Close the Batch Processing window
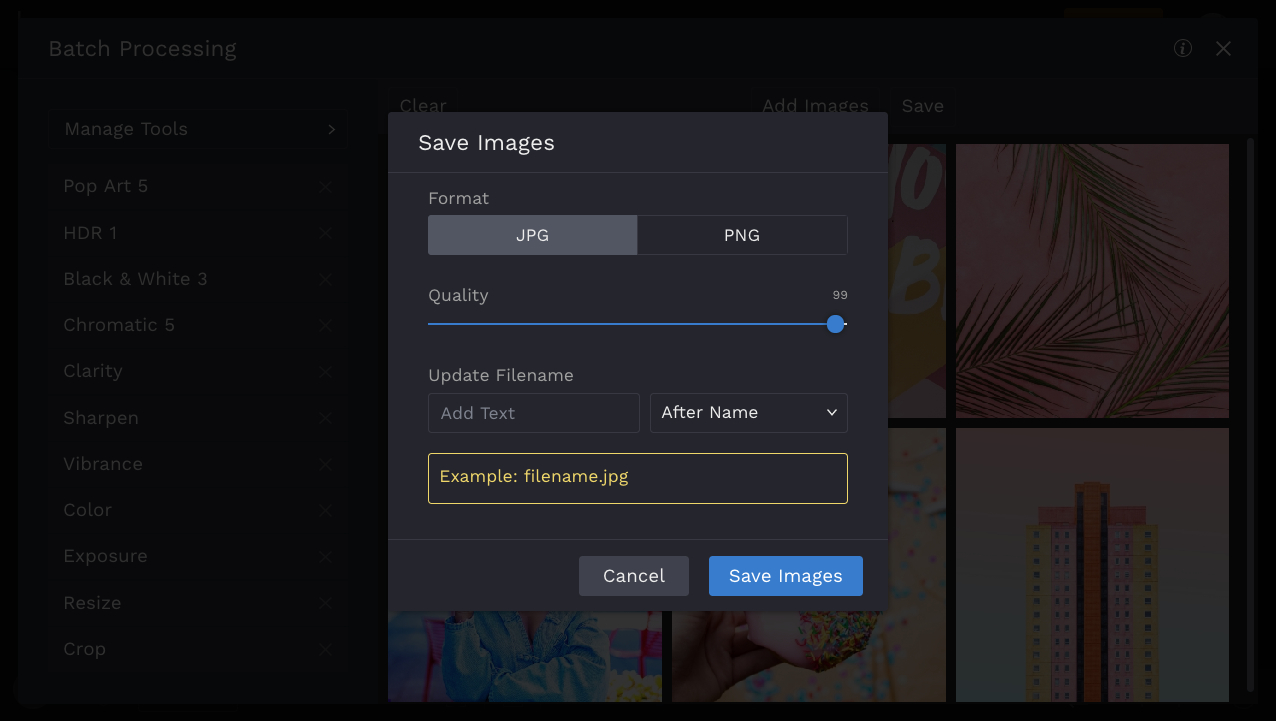Viewport: 1276px width, 721px height. pyautogui.click(x=1223, y=49)
